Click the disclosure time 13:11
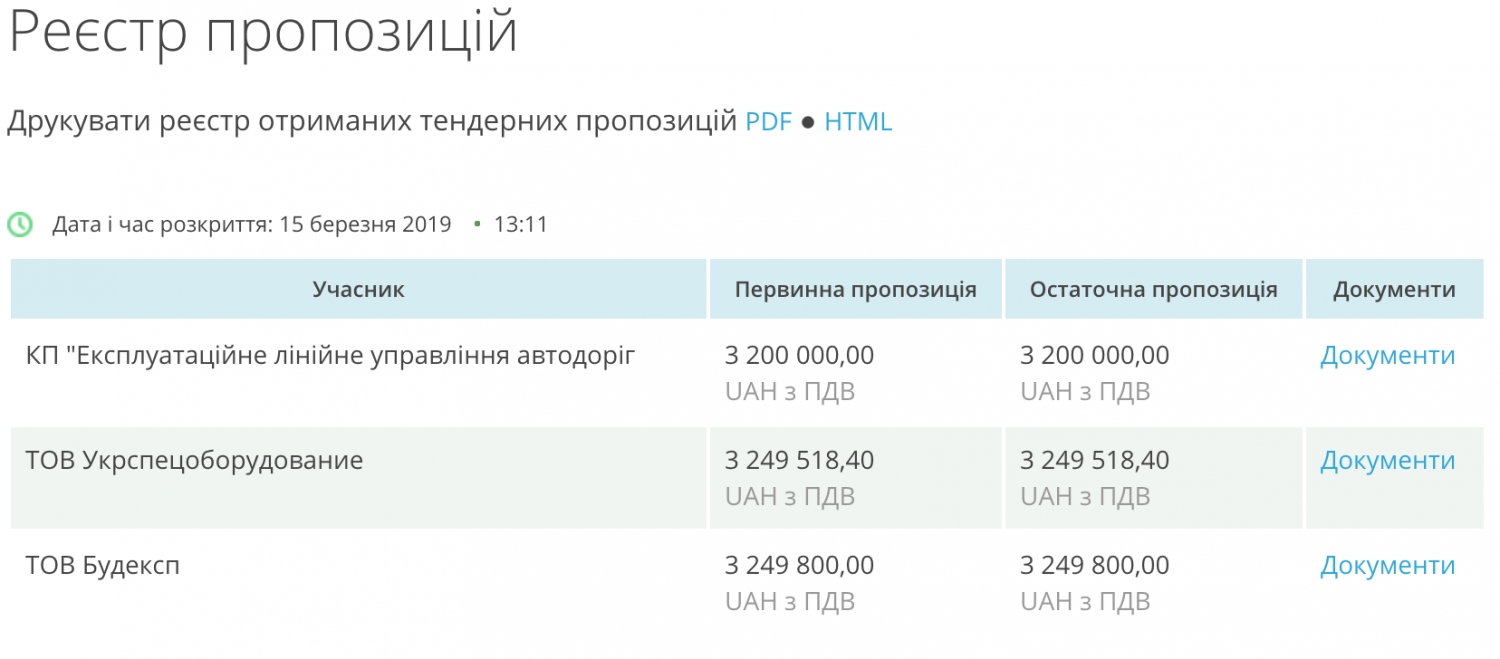 tap(520, 224)
